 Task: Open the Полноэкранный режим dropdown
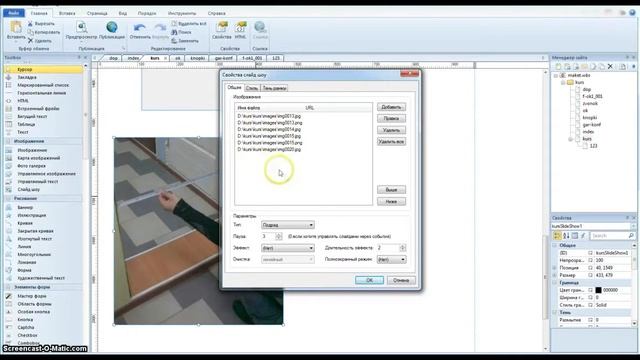391,259
